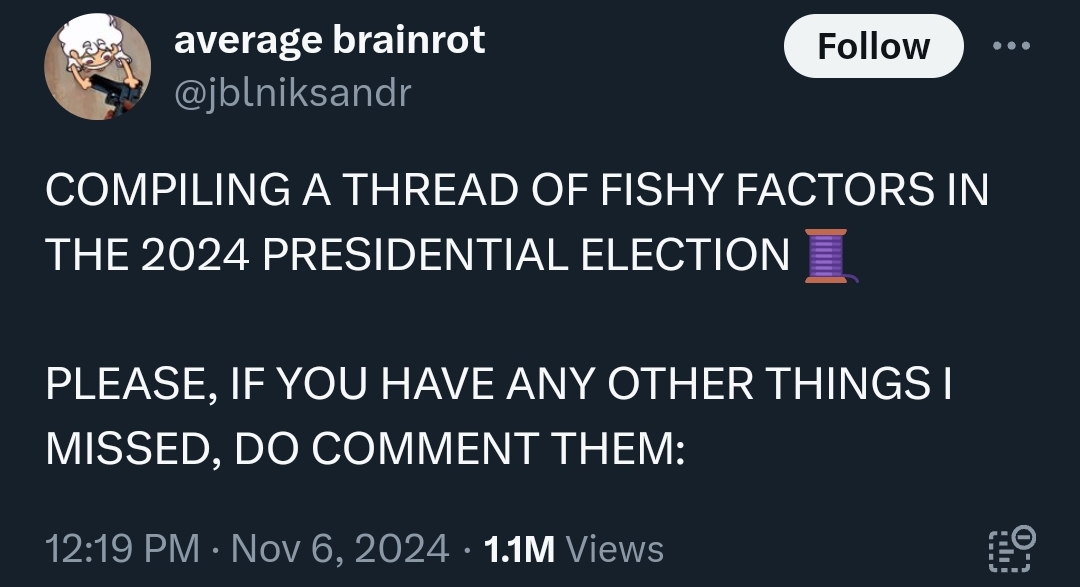1080x587 pixels.
Task: Click the line starting "COMPILING A THREAD"
Action: point(516,191)
